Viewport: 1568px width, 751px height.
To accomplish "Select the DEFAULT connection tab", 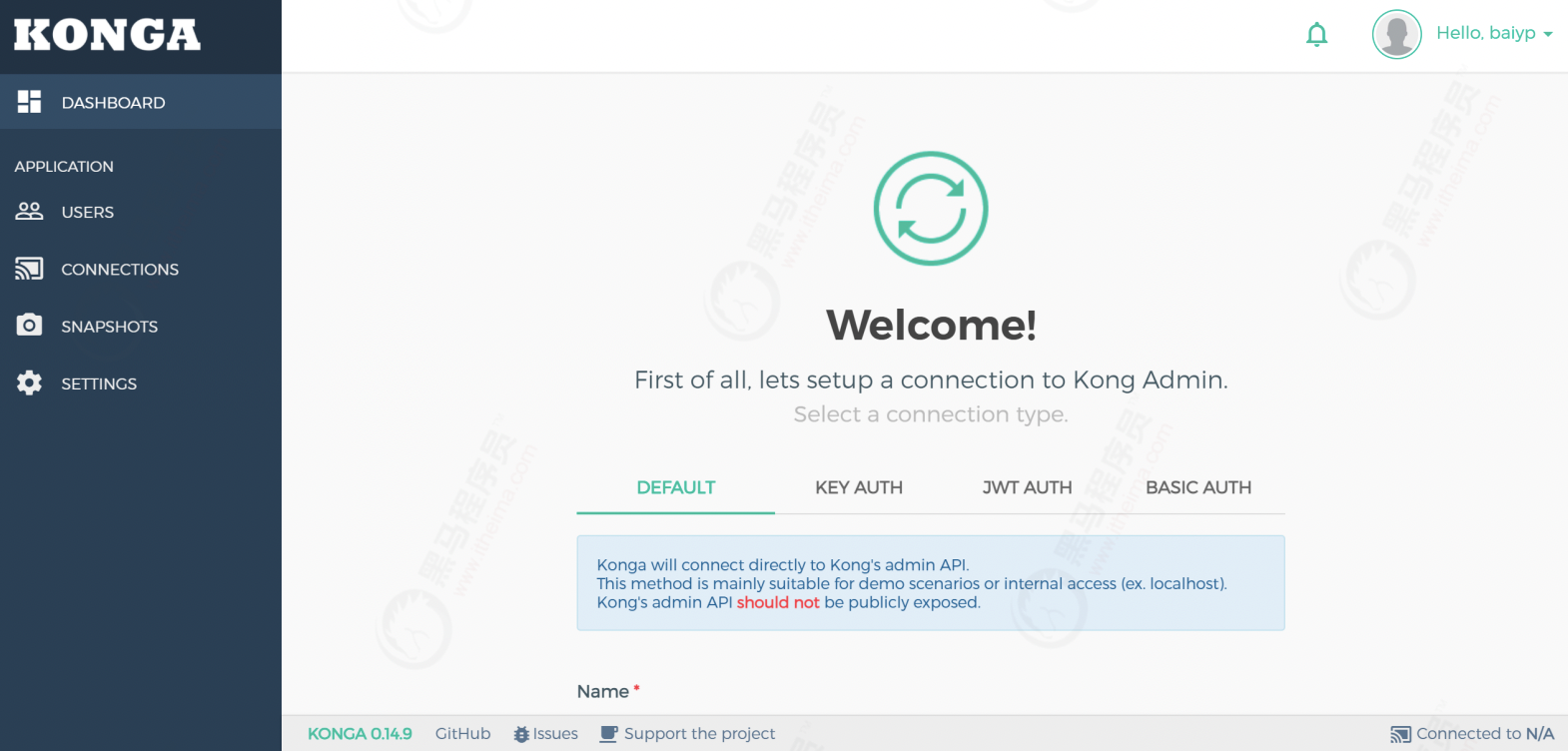I will (676, 487).
